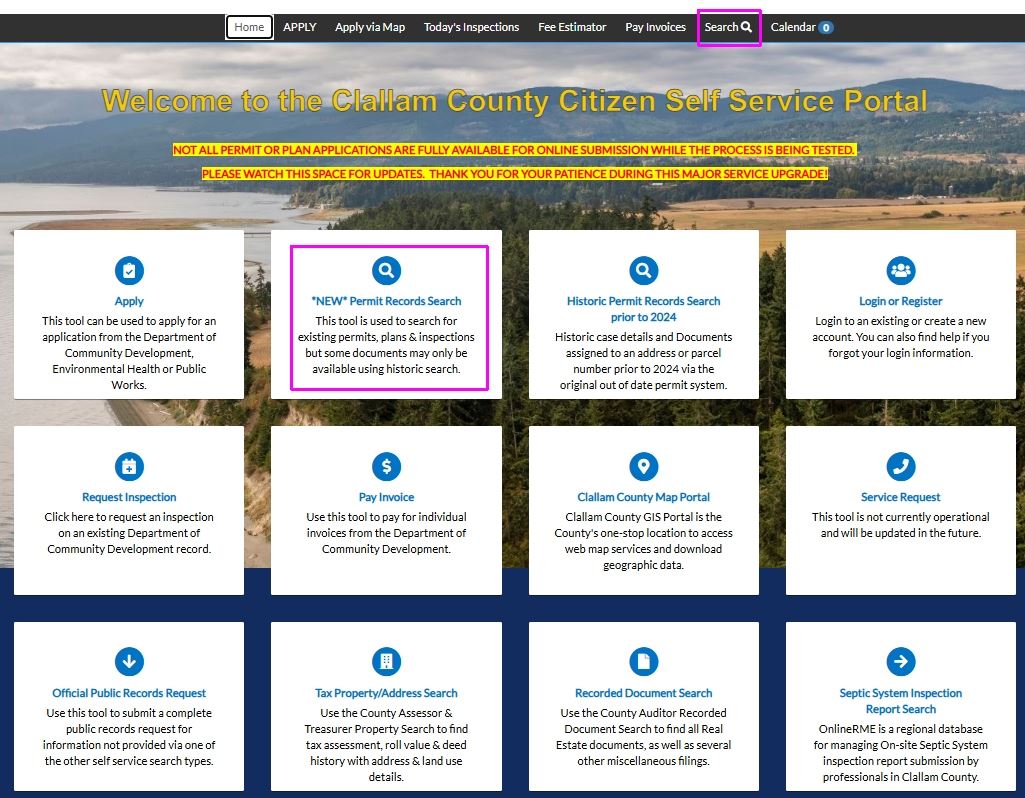Click the Recorded Document Search document icon
Image resolution: width=1025 pixels, height=798 pixels.
643,661
